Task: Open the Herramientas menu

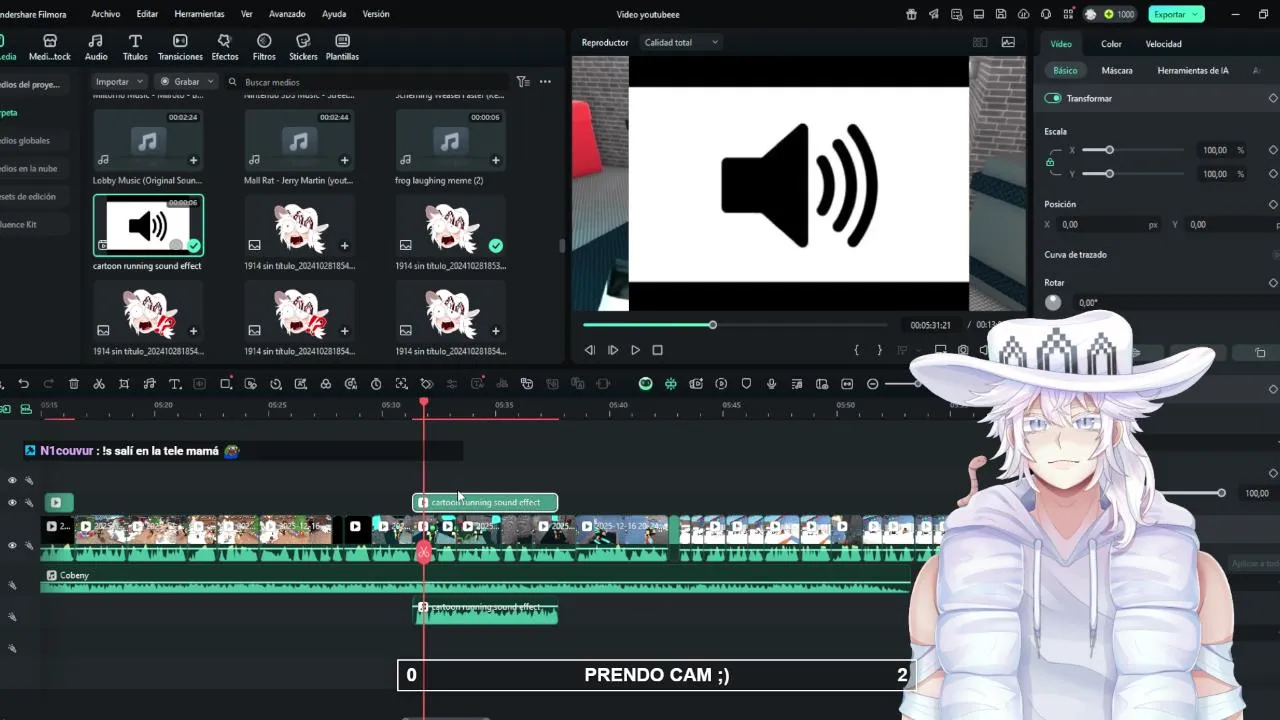Action: click(x=199, y=14)
